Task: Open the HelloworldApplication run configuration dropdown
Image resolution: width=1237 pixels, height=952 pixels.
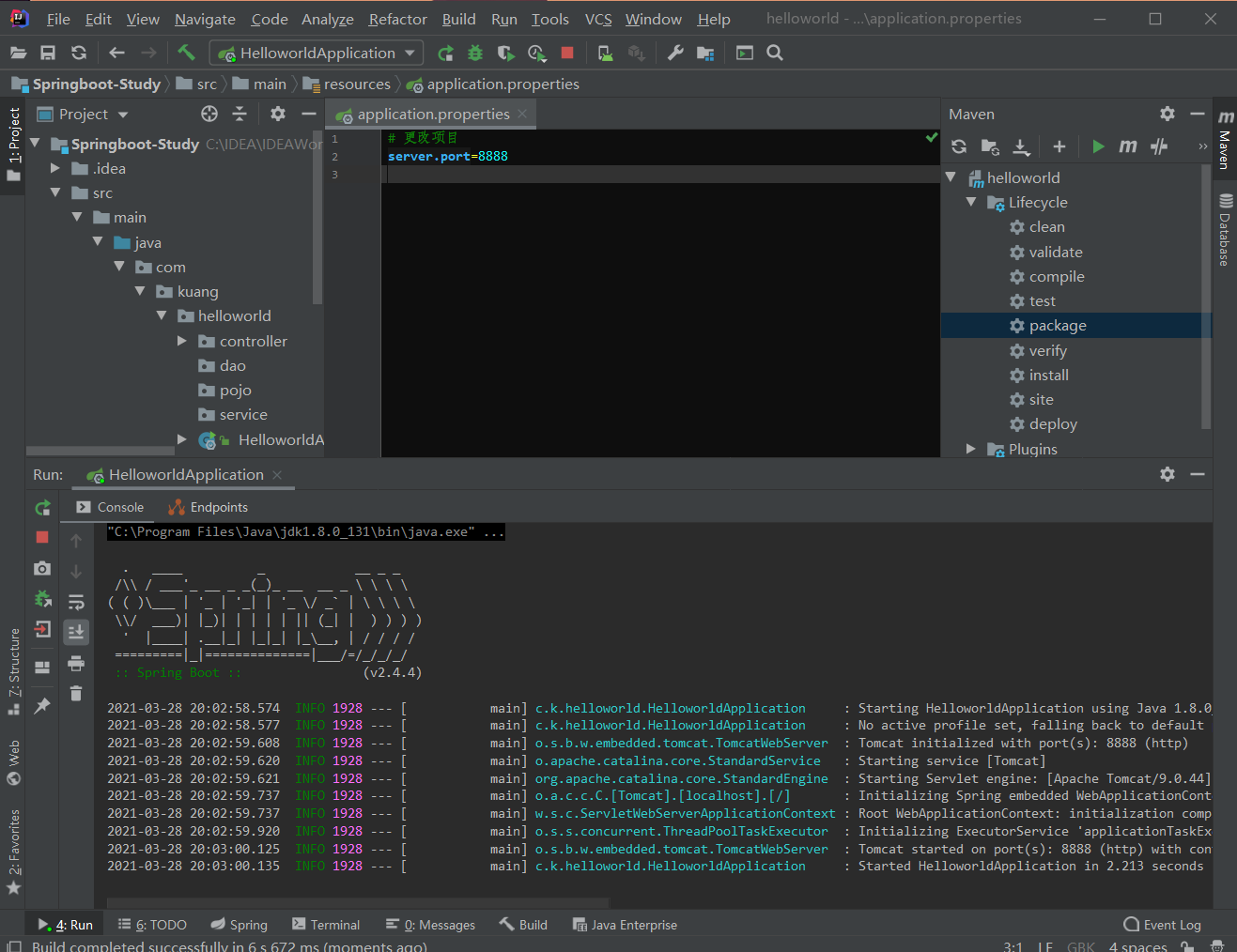Action: point(317,54)
